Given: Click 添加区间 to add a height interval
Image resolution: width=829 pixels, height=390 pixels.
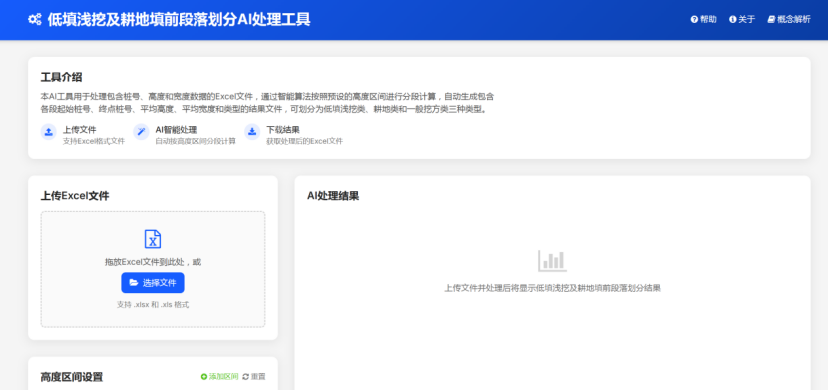Looking at the screenshot, I should pyautogui.click(x=219, y=377).
